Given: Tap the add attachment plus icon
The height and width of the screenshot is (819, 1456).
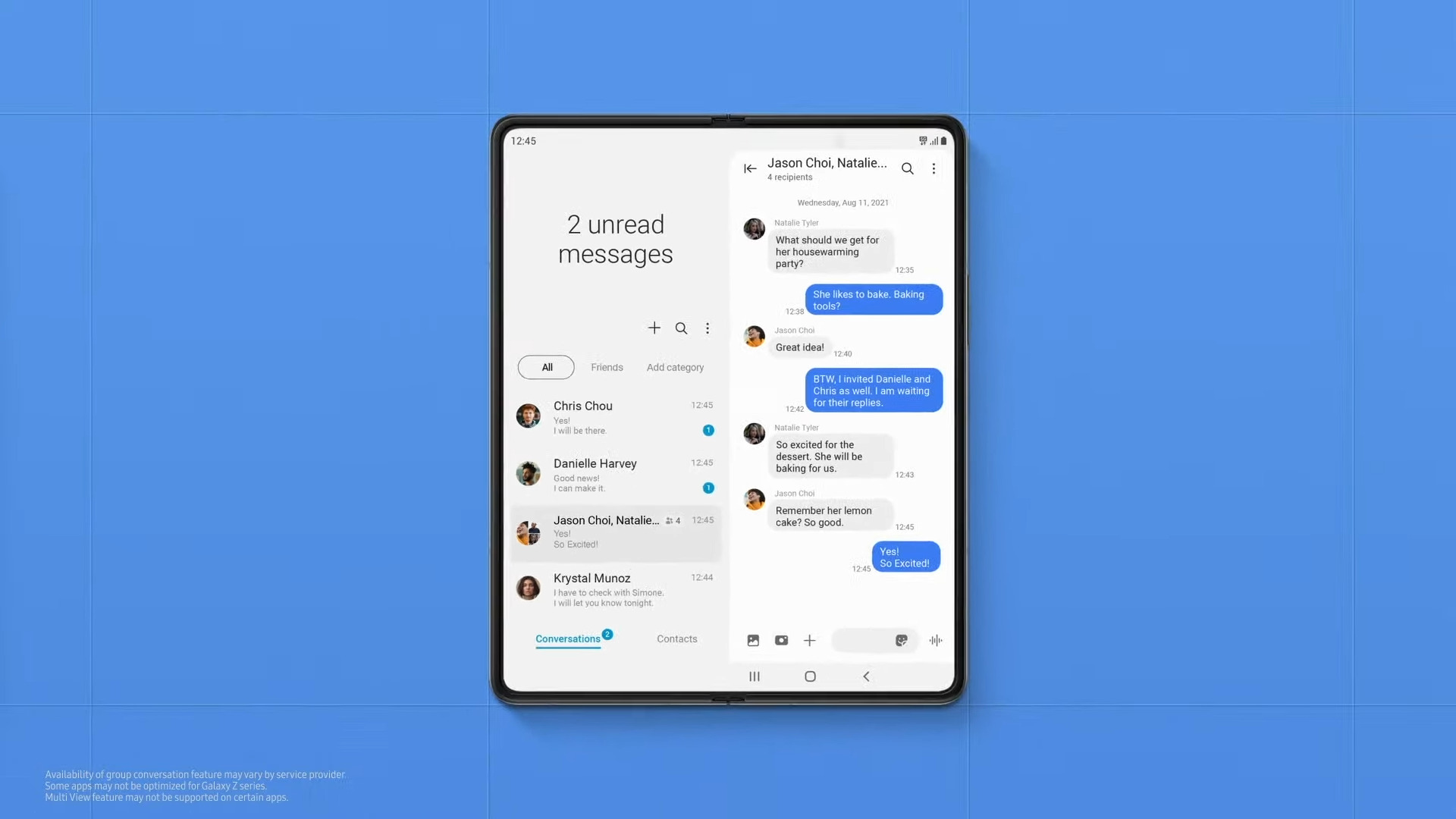Looking at the screenshot, I should (809, 640).
